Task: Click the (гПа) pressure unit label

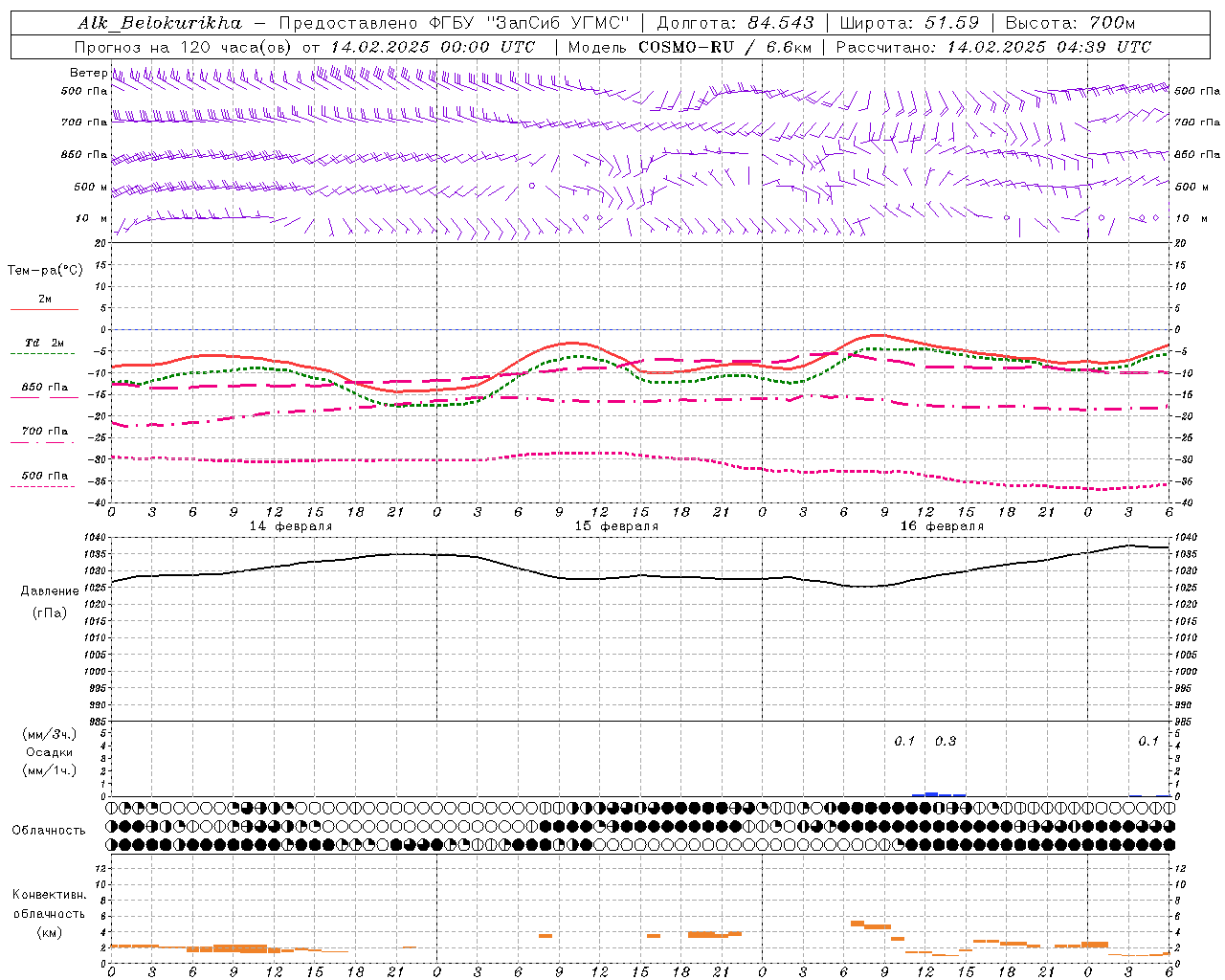Action: point(50,612)
